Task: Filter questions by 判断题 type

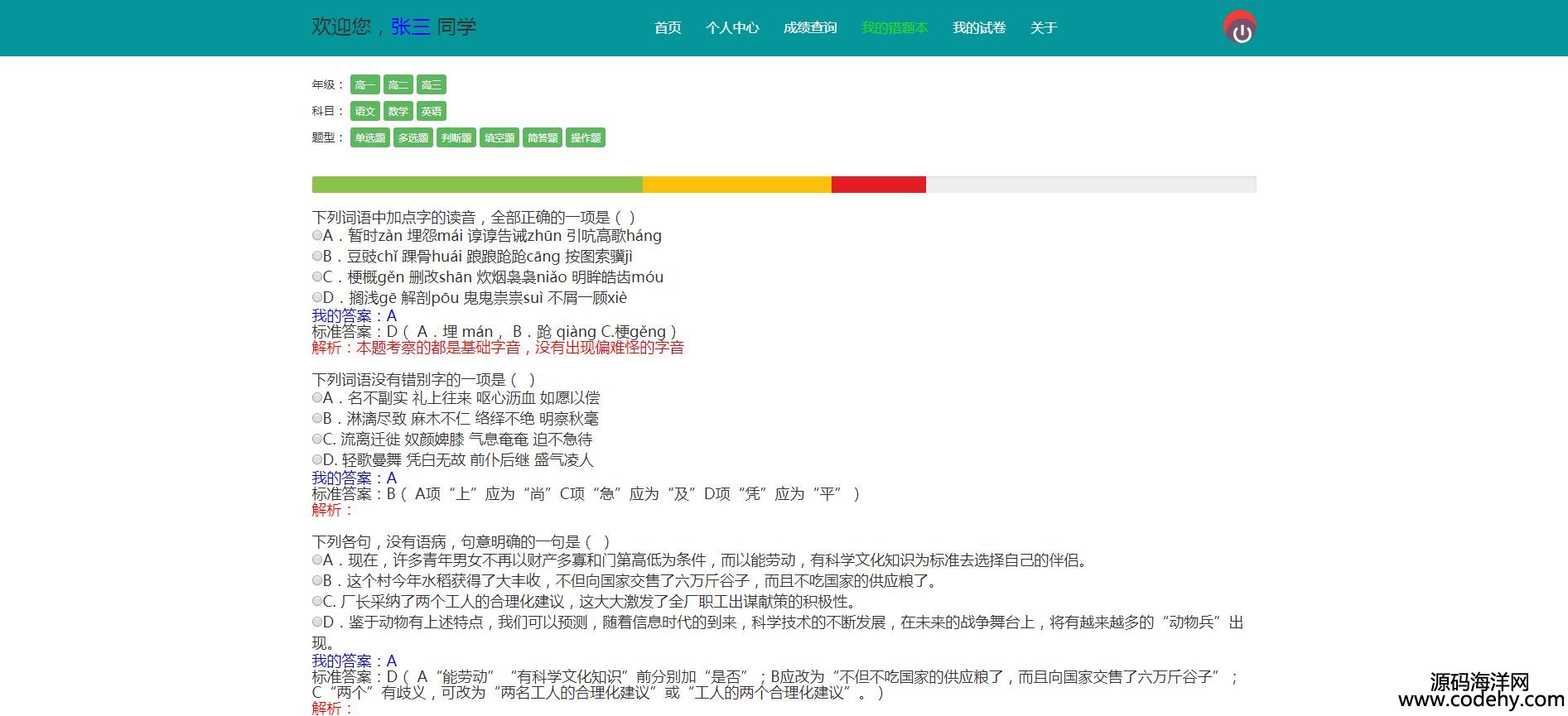Action: click(456, 137)
